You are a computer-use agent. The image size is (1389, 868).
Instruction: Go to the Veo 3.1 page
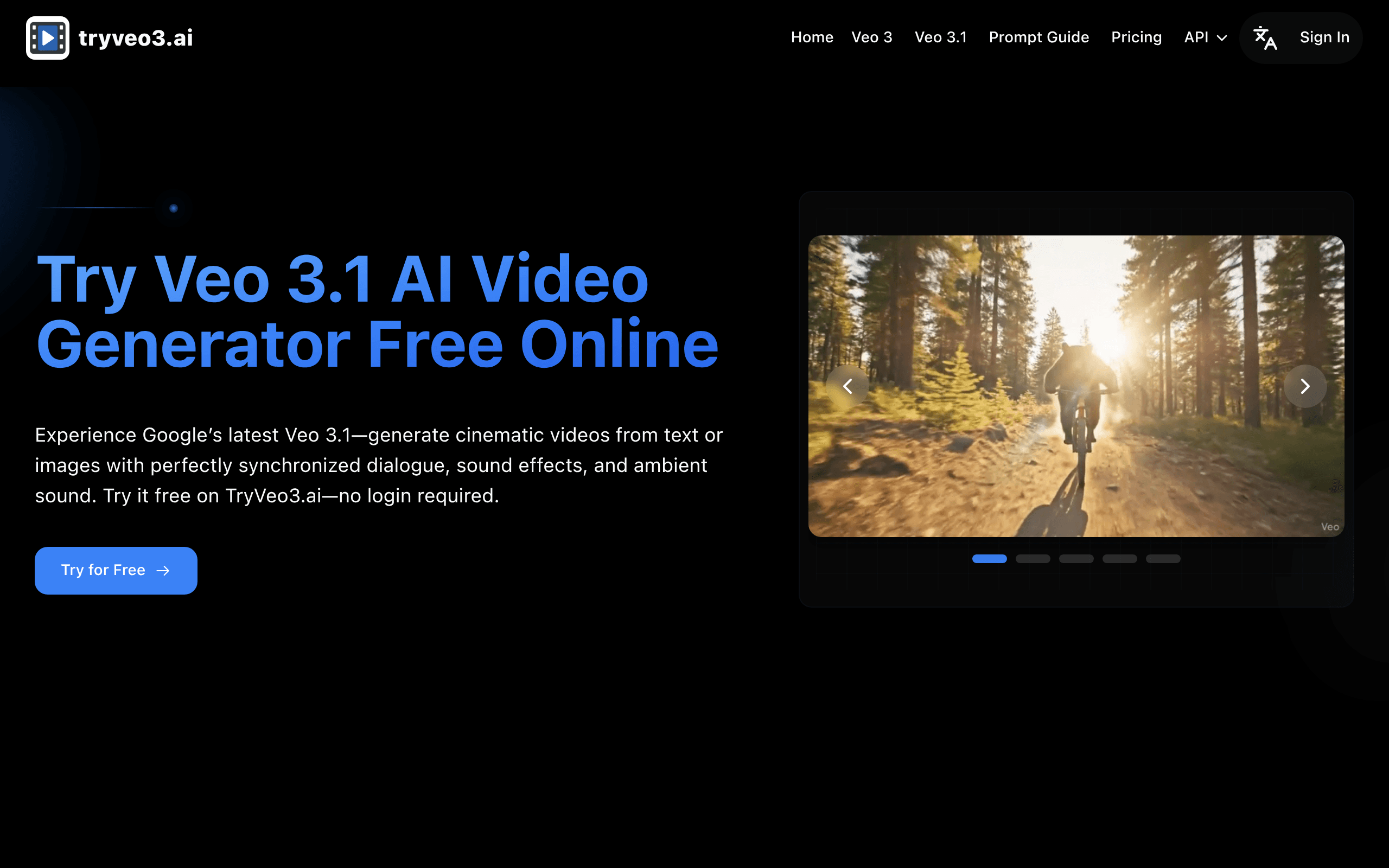pyautogui.click(x=940, y=37)
